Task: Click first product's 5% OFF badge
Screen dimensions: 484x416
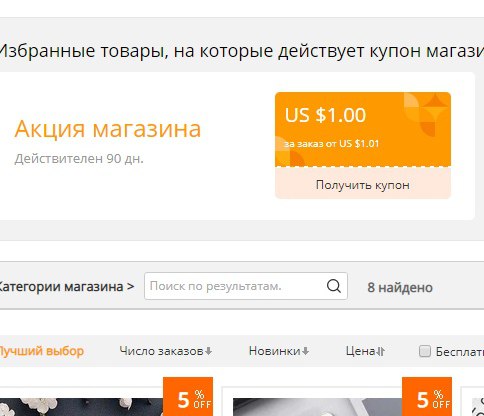Action: point(188,397)
